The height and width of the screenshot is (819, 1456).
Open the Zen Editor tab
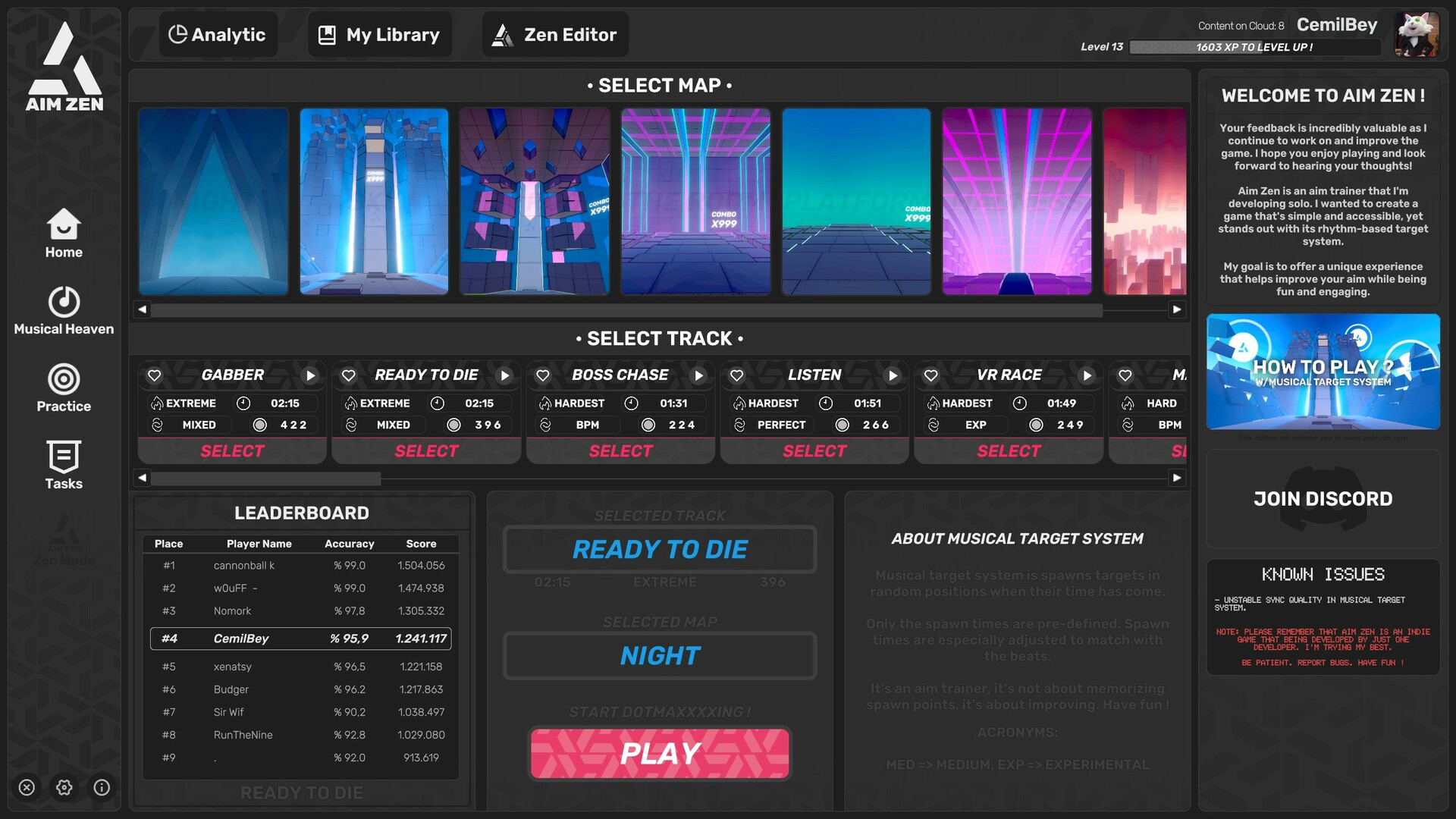[x=554, y=33]
